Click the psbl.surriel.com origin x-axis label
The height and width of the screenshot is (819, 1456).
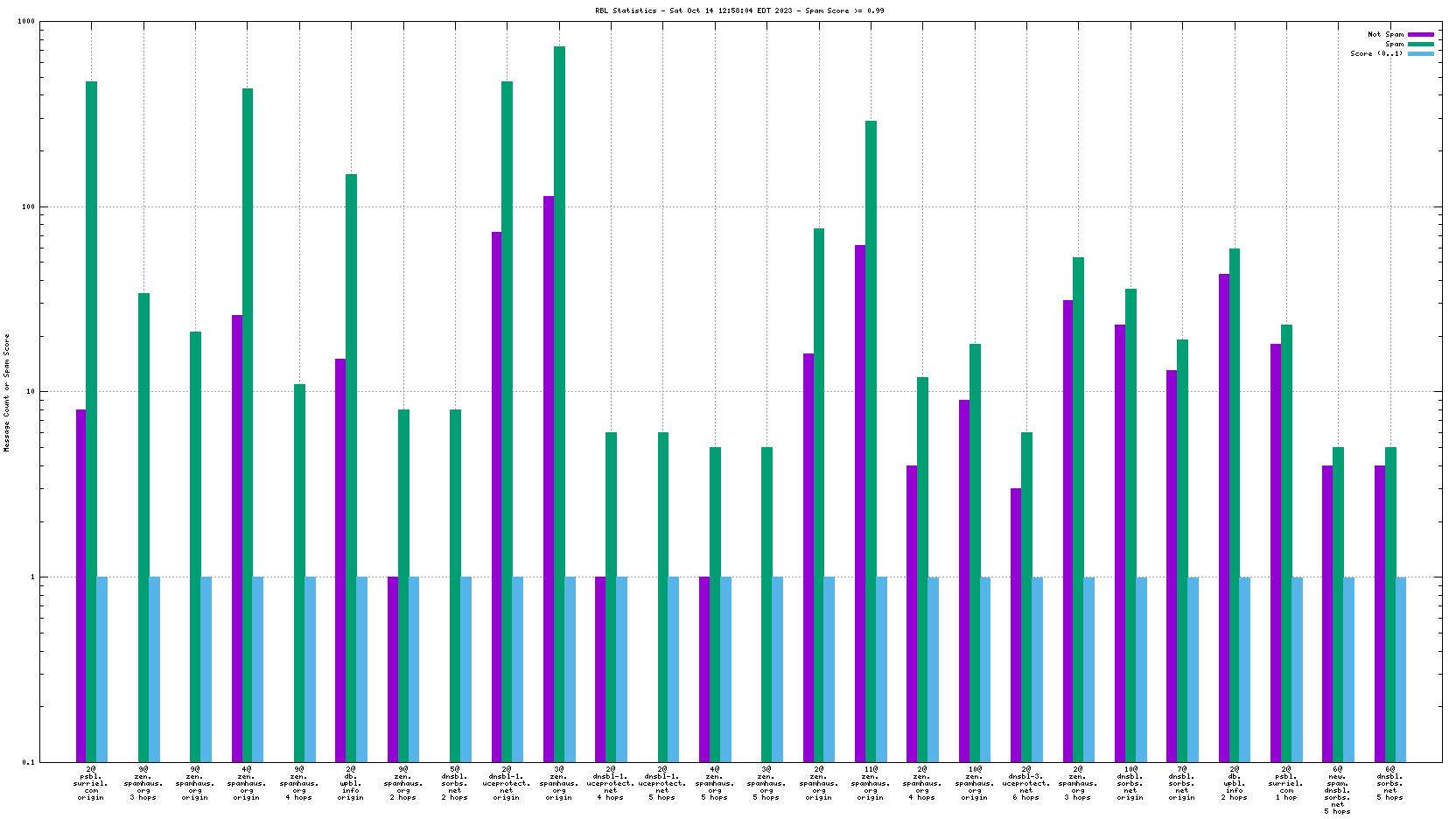(91, 784)
